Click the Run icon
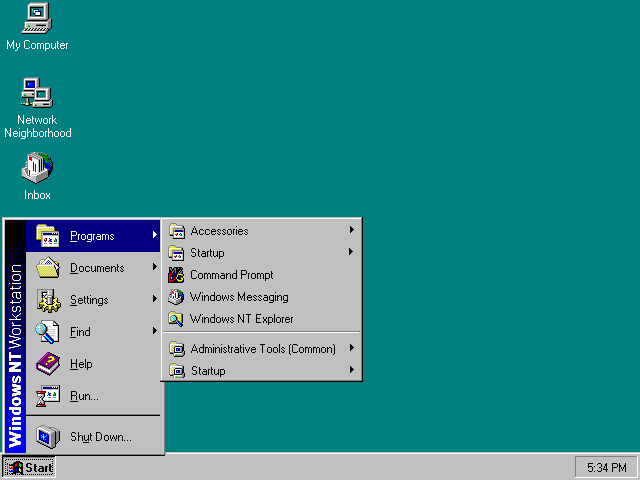This screenshot has height=480, width=640. point(48,396)
